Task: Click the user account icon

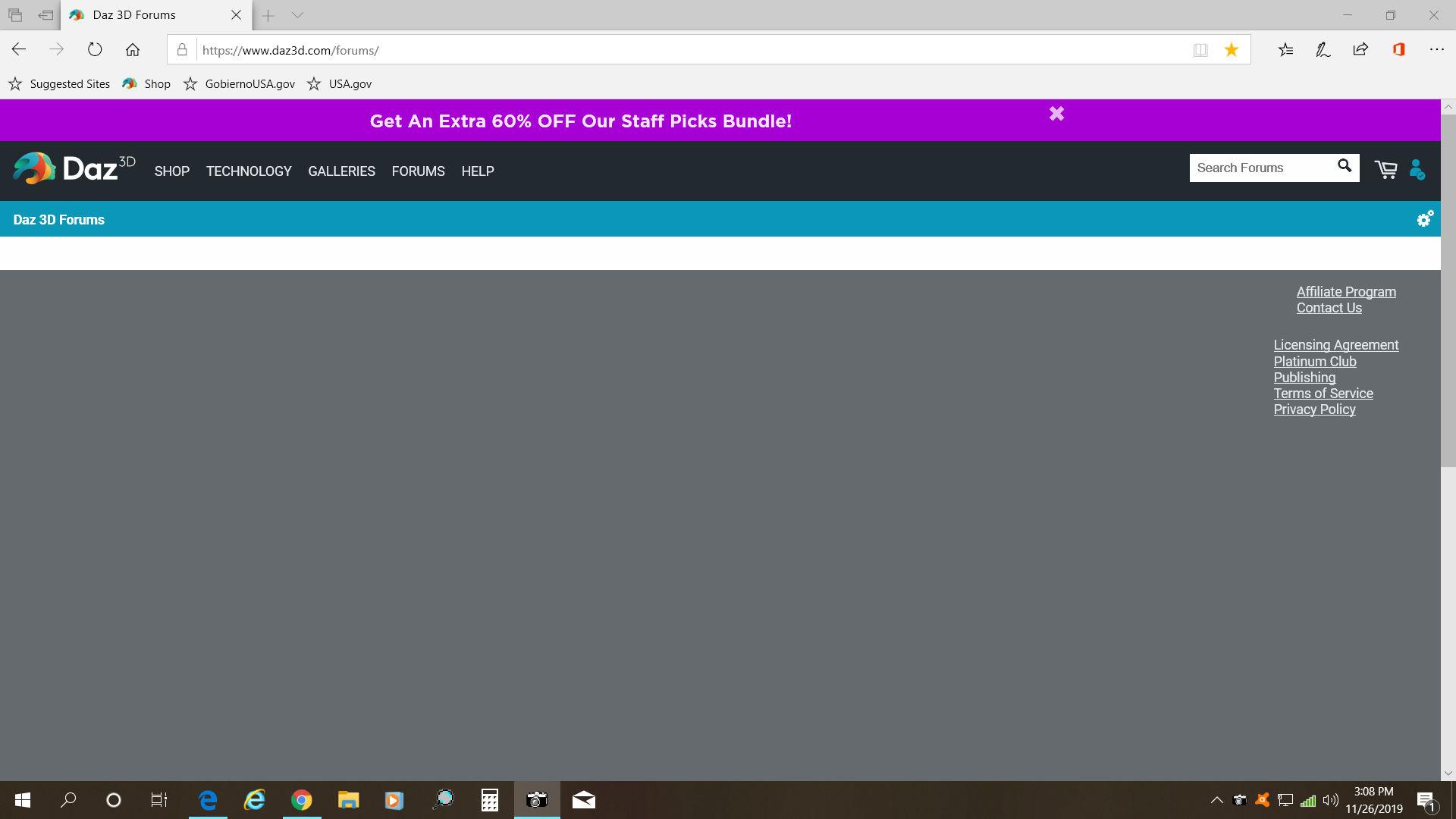Action: (1417, 170)
